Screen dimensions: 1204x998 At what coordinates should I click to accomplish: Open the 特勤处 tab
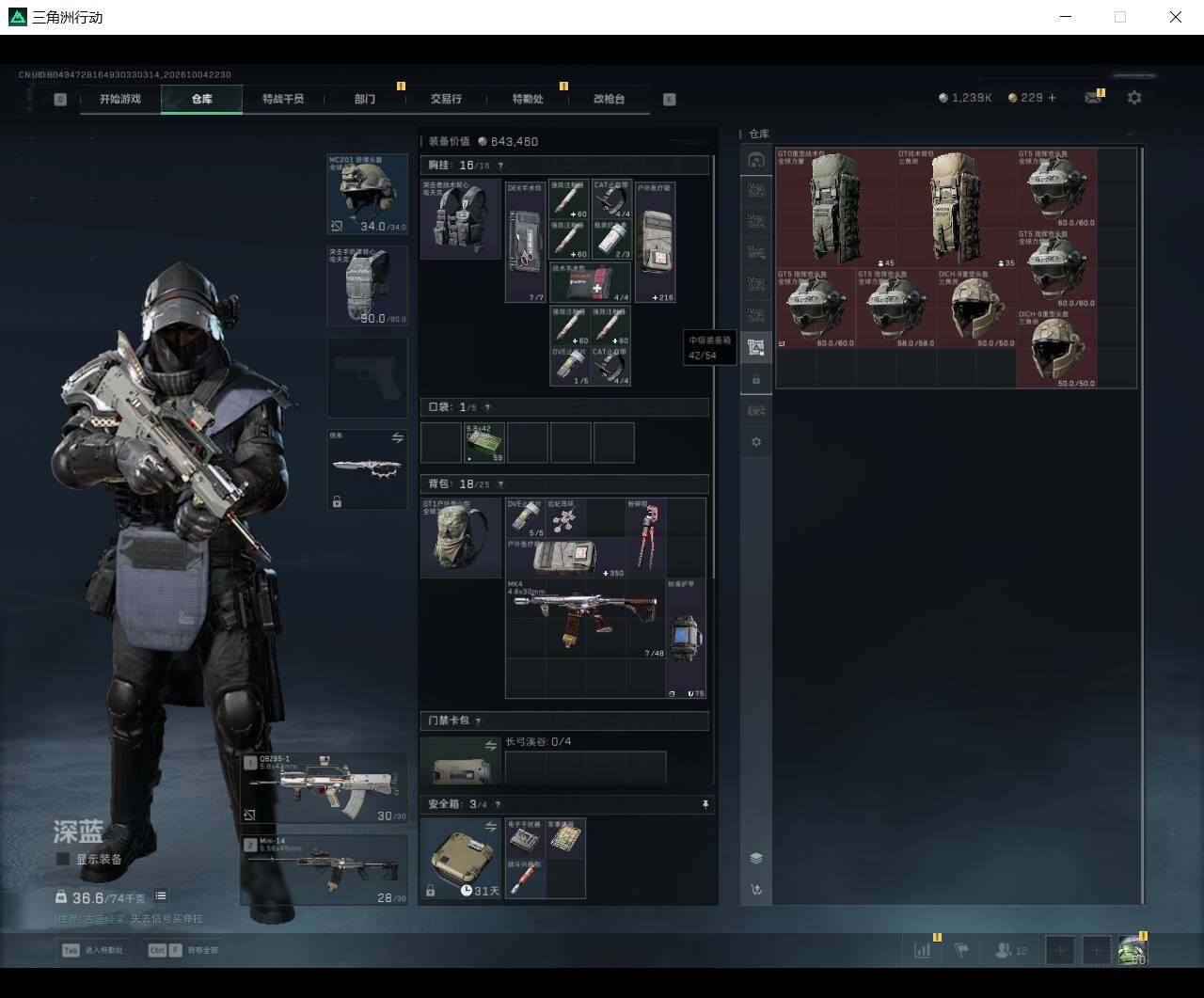click(528, 99)
